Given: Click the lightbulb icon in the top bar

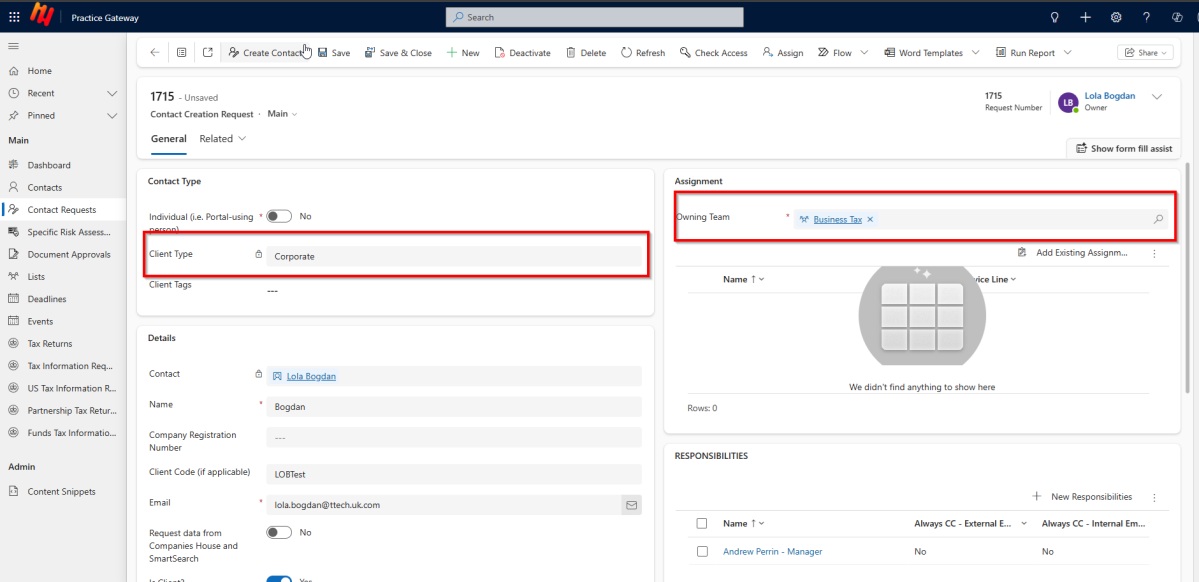Looking at the screenshot, I should click(1055, 17).
